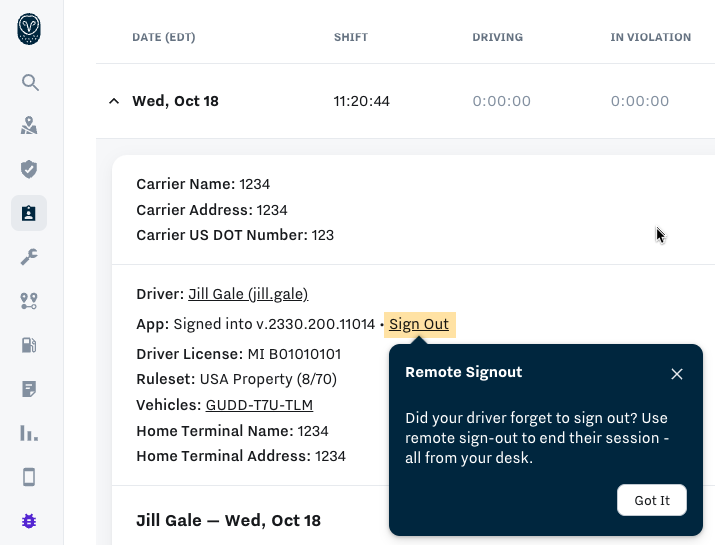The height and width of the screenshot is (545, 715).
Task: Open driver link Jill Gale (jill.gale)
Action: click(x=248, y=294)
